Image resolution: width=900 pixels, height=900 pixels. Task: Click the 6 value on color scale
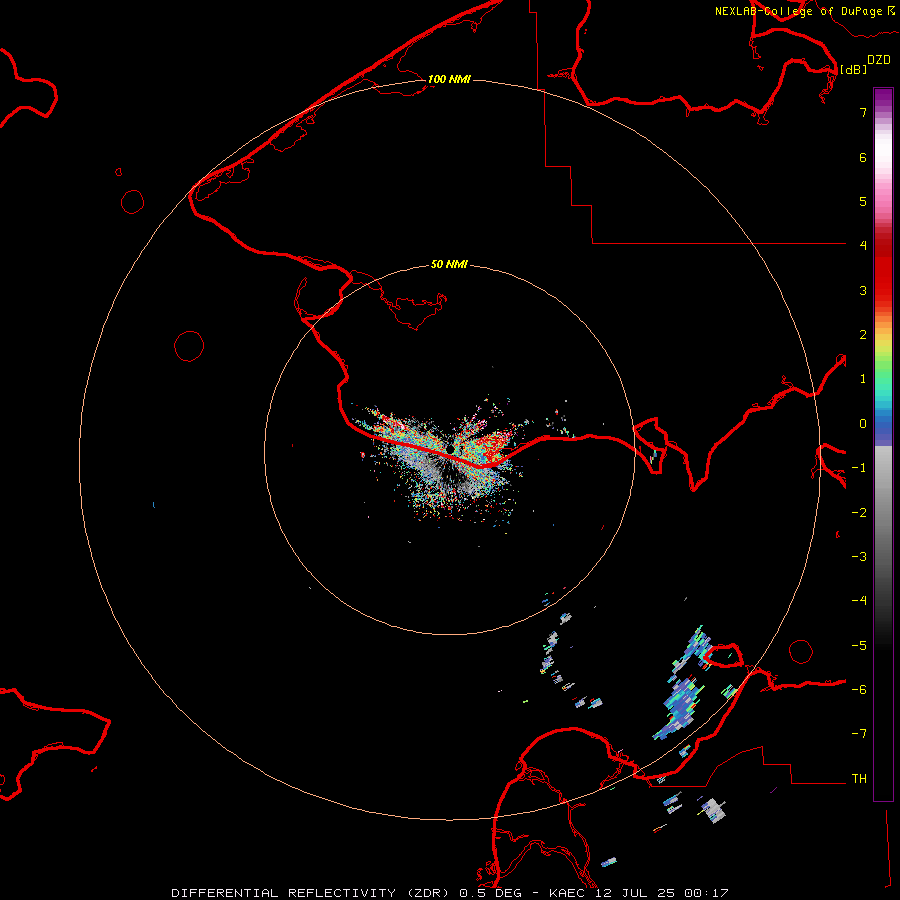[863, 157]
